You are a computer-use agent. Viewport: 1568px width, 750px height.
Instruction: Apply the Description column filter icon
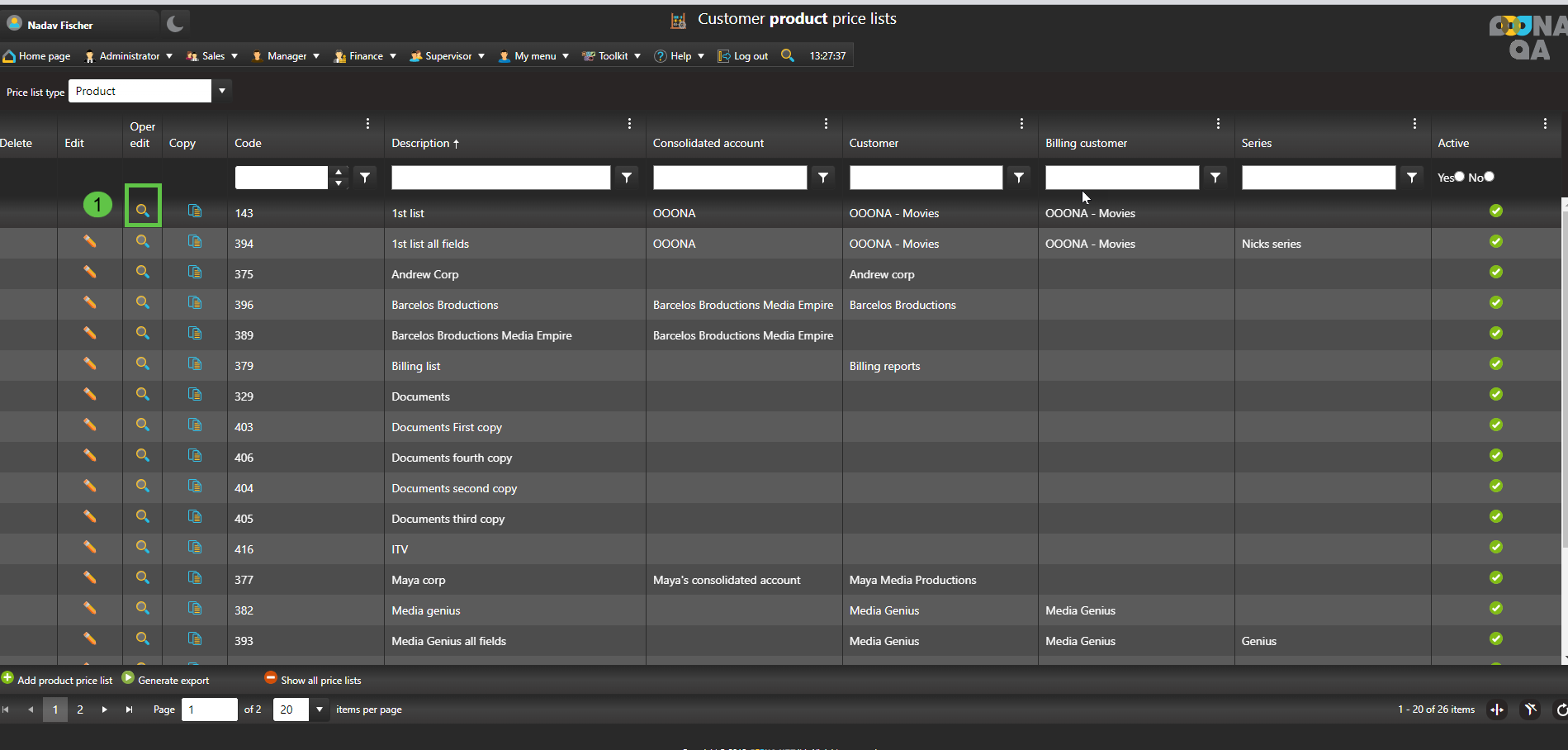point(627,178)
